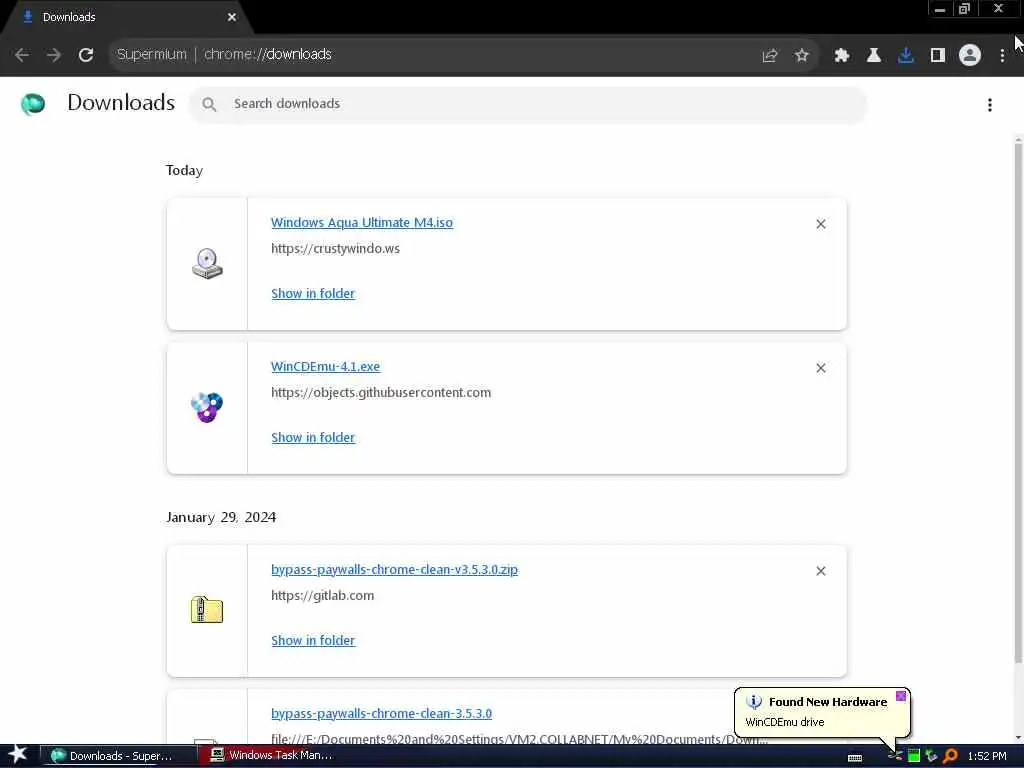Open the Extensions puzzle icon
The width and height of the screenshot is (1024, 768).
(842, 56)
